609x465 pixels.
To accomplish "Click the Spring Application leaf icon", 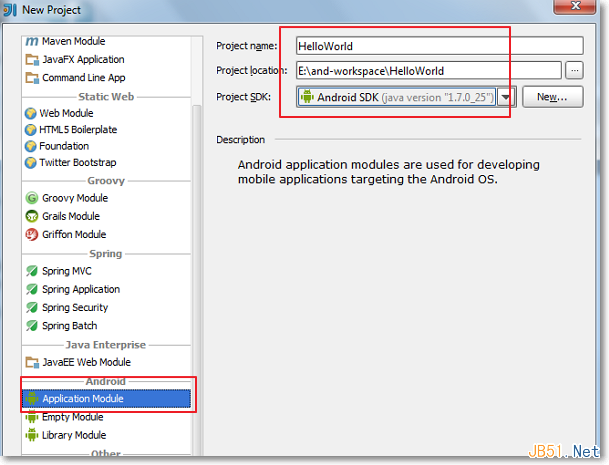I will [x=32, y=289].
